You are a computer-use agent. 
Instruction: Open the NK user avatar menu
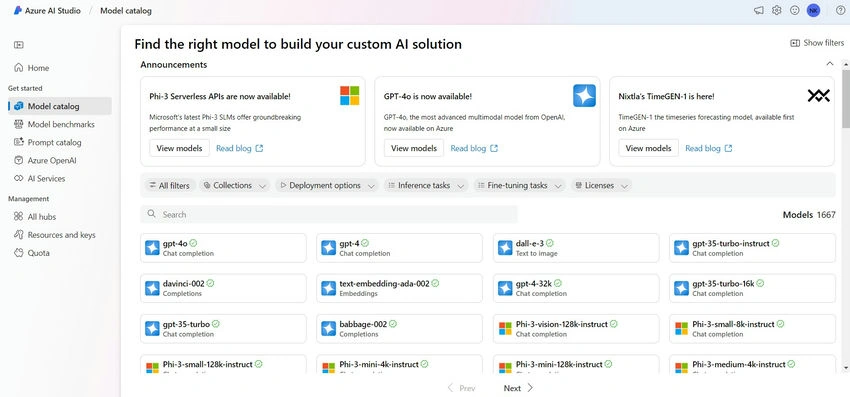813,10
